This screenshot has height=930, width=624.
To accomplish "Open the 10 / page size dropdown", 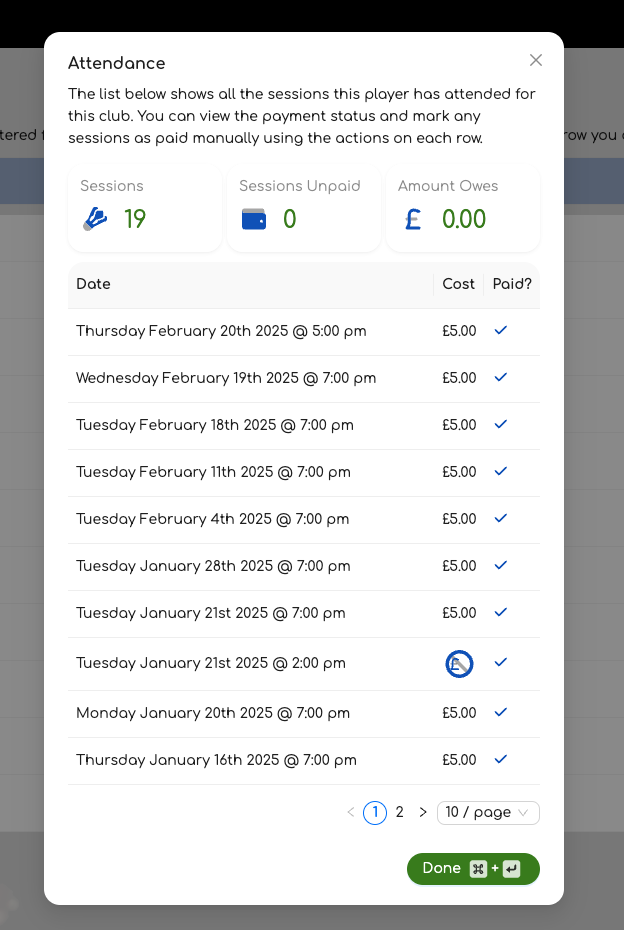I will click(488, 812).
